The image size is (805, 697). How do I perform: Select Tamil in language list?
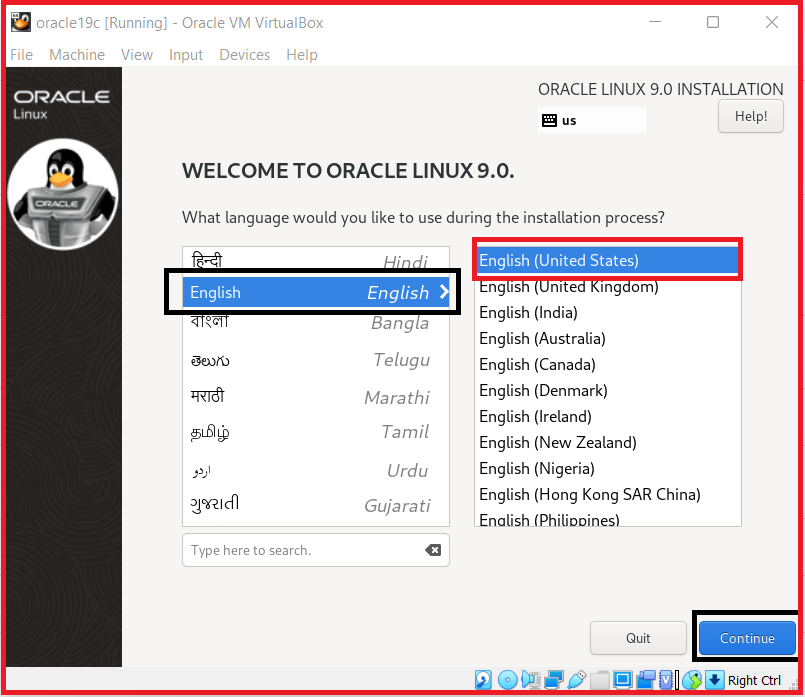click(x=316, y=432)
